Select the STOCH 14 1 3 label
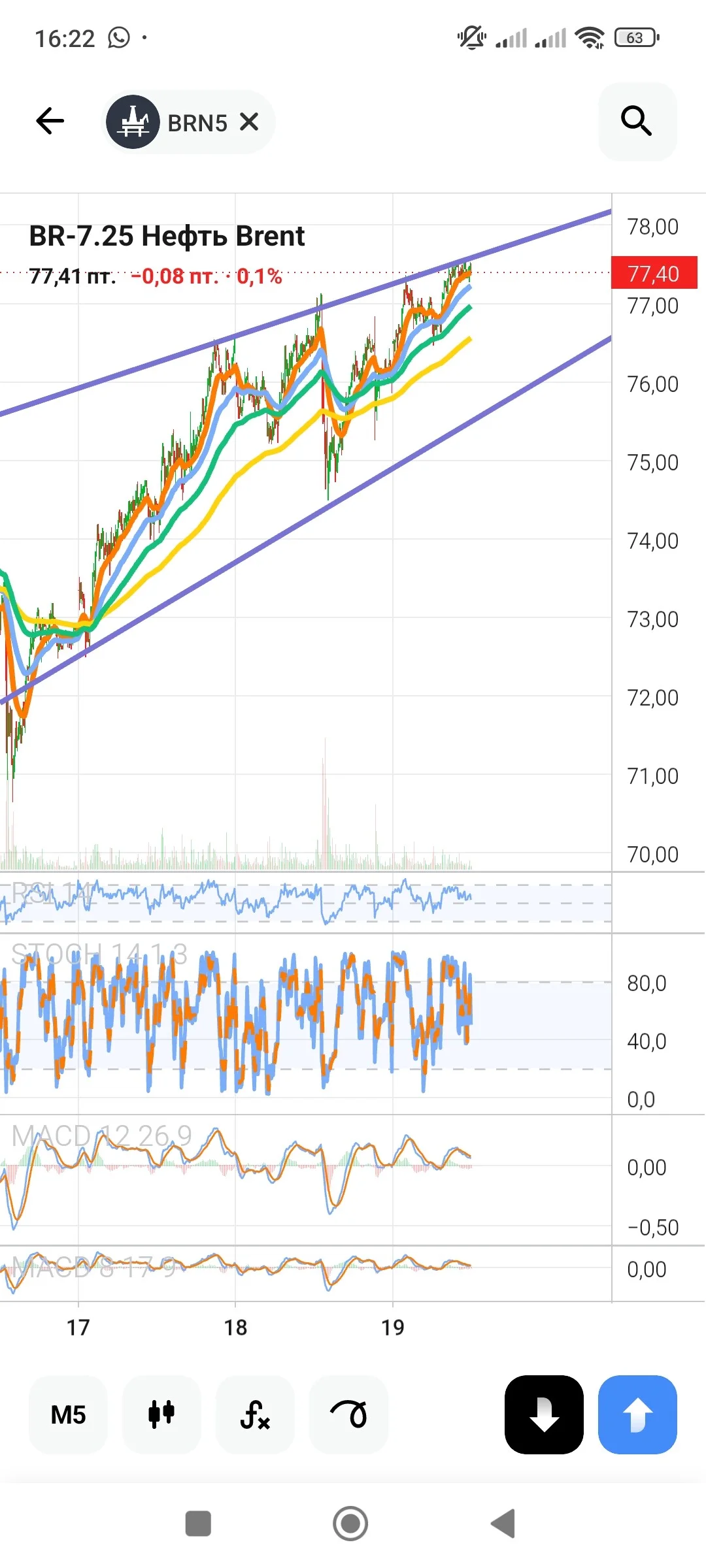Viewport: 706px width, 1568px height. [x=99, y=955]
